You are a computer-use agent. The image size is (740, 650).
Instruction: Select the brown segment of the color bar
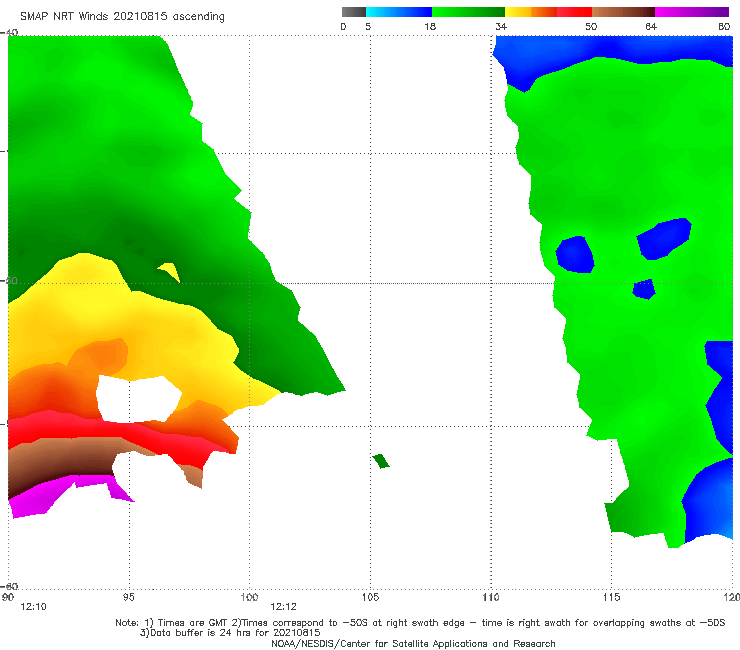(x=623, y=12)
